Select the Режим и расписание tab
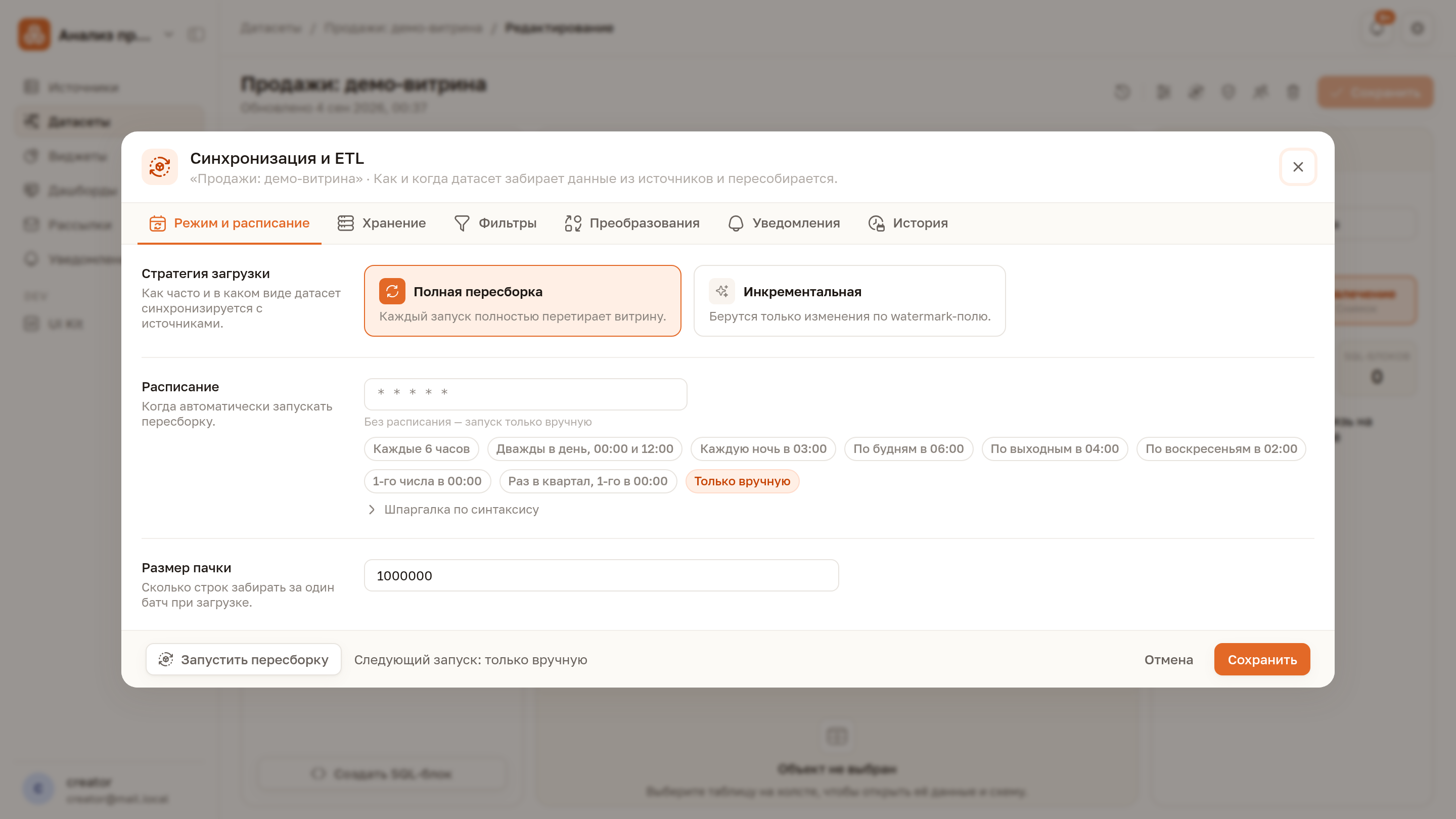Viewport: 1456px width, 819px height. coord(229,223)
